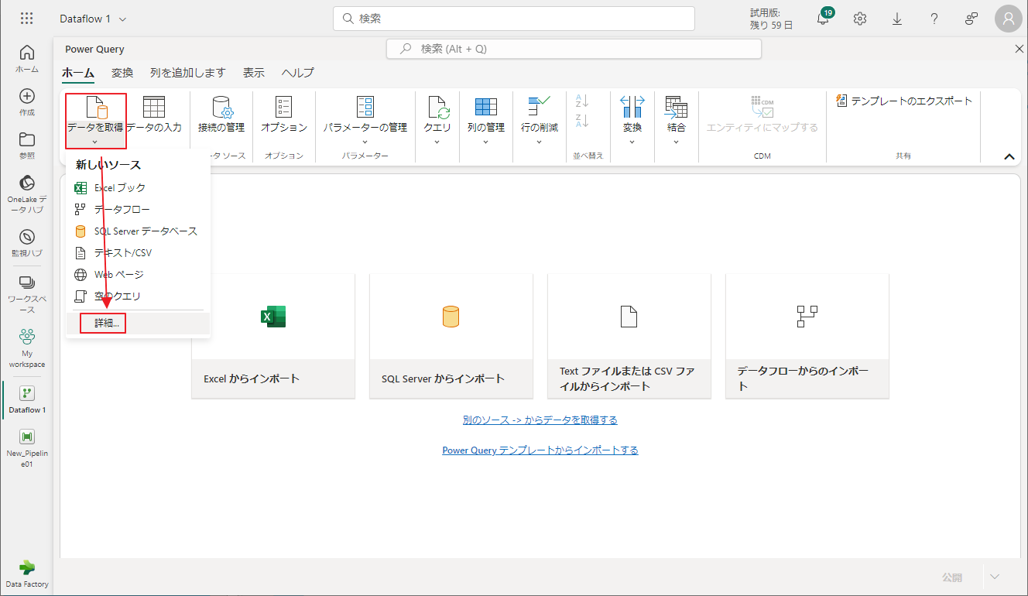
Task: Click the Power Query 検索 (Alt + Q) field
Action: coord(574,48)
